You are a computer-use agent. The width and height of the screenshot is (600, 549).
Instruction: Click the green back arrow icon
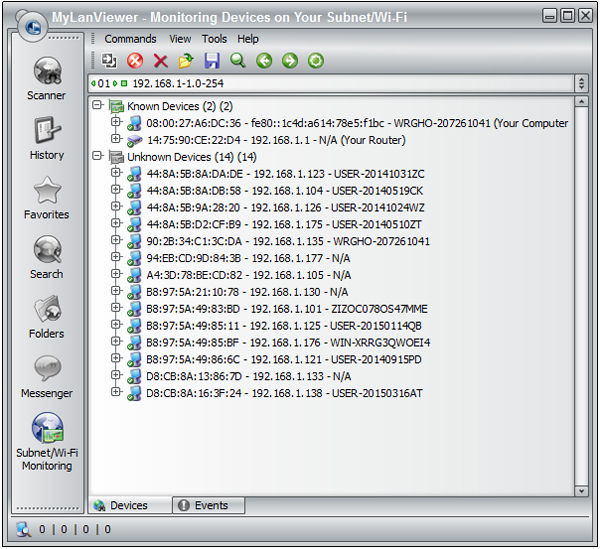[x=264, y=61]
